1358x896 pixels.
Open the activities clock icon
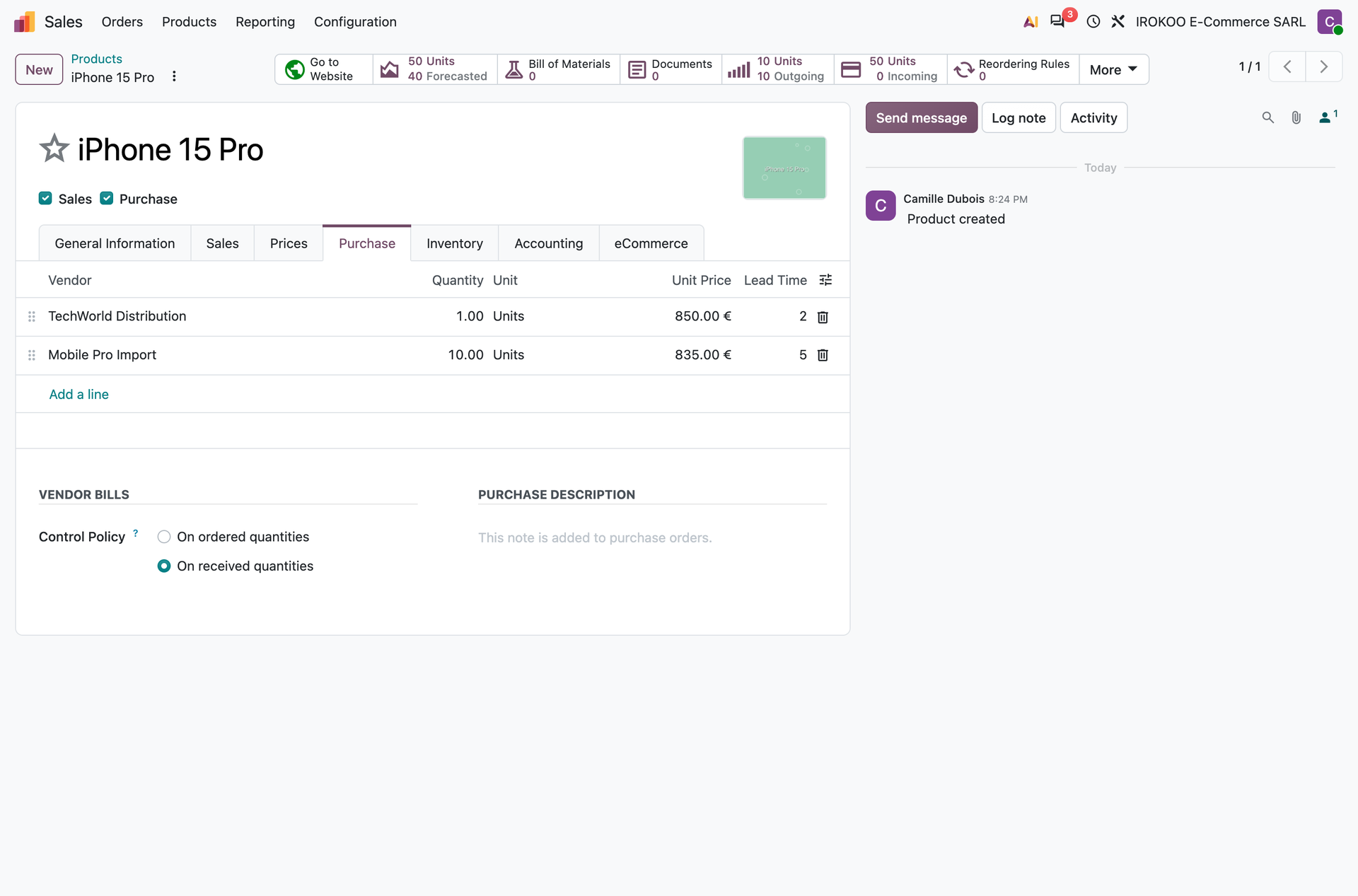click(x=1093, y=22)
